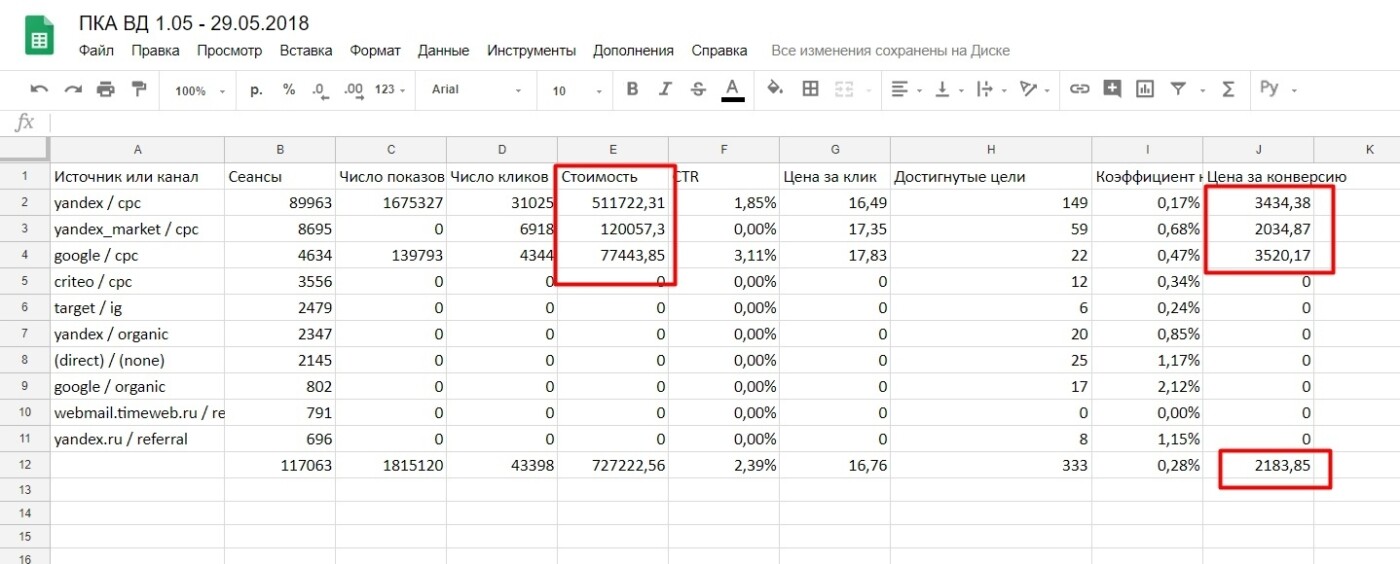This screenshot has height=564, width=1400.
Task: Select the cell 'target / ig'
Action: (x=137, y=308)
